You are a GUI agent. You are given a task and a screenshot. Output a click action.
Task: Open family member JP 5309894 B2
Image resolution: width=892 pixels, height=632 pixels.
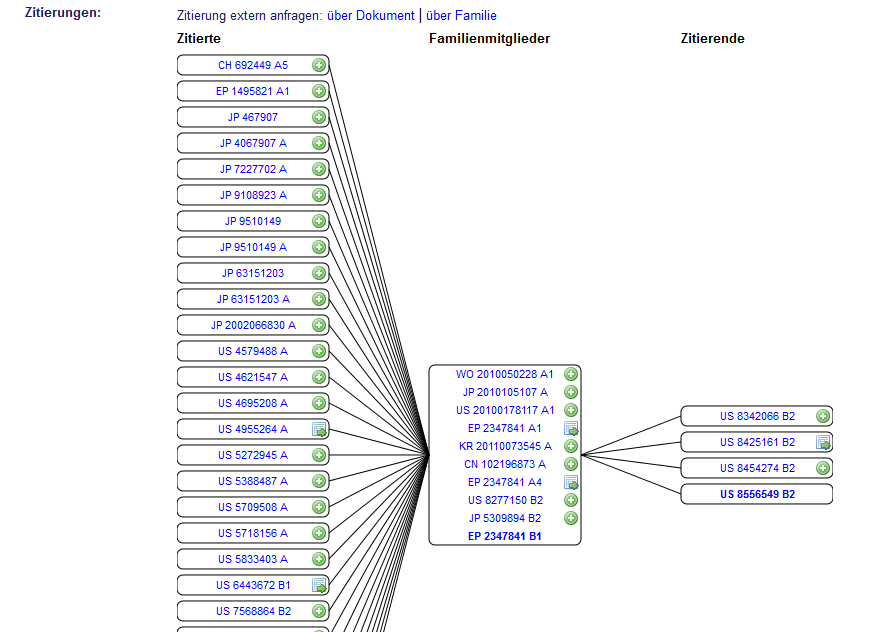[x=505, y=518]
